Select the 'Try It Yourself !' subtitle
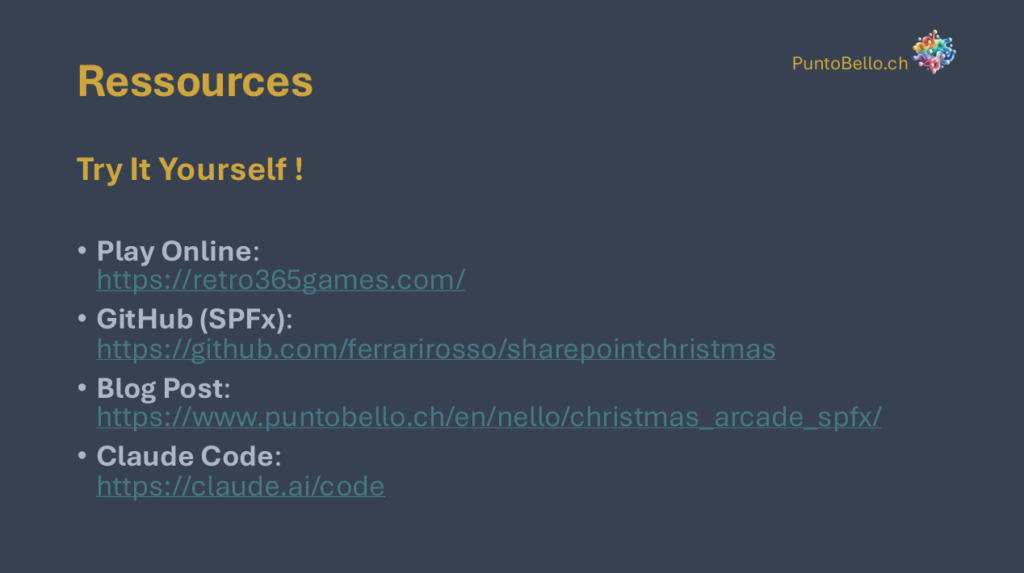This screenshot has width=1024, height=573. (x=190, y=169)
